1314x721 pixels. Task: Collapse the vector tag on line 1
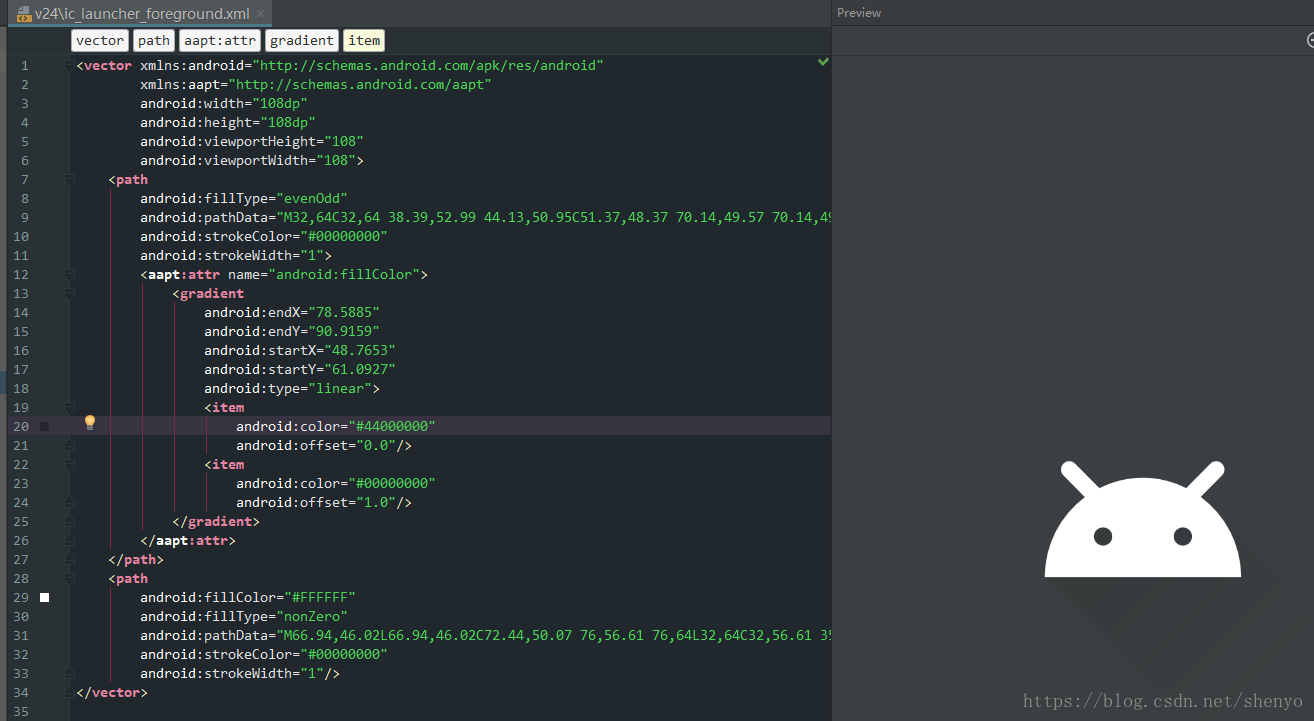coord(69,65)
